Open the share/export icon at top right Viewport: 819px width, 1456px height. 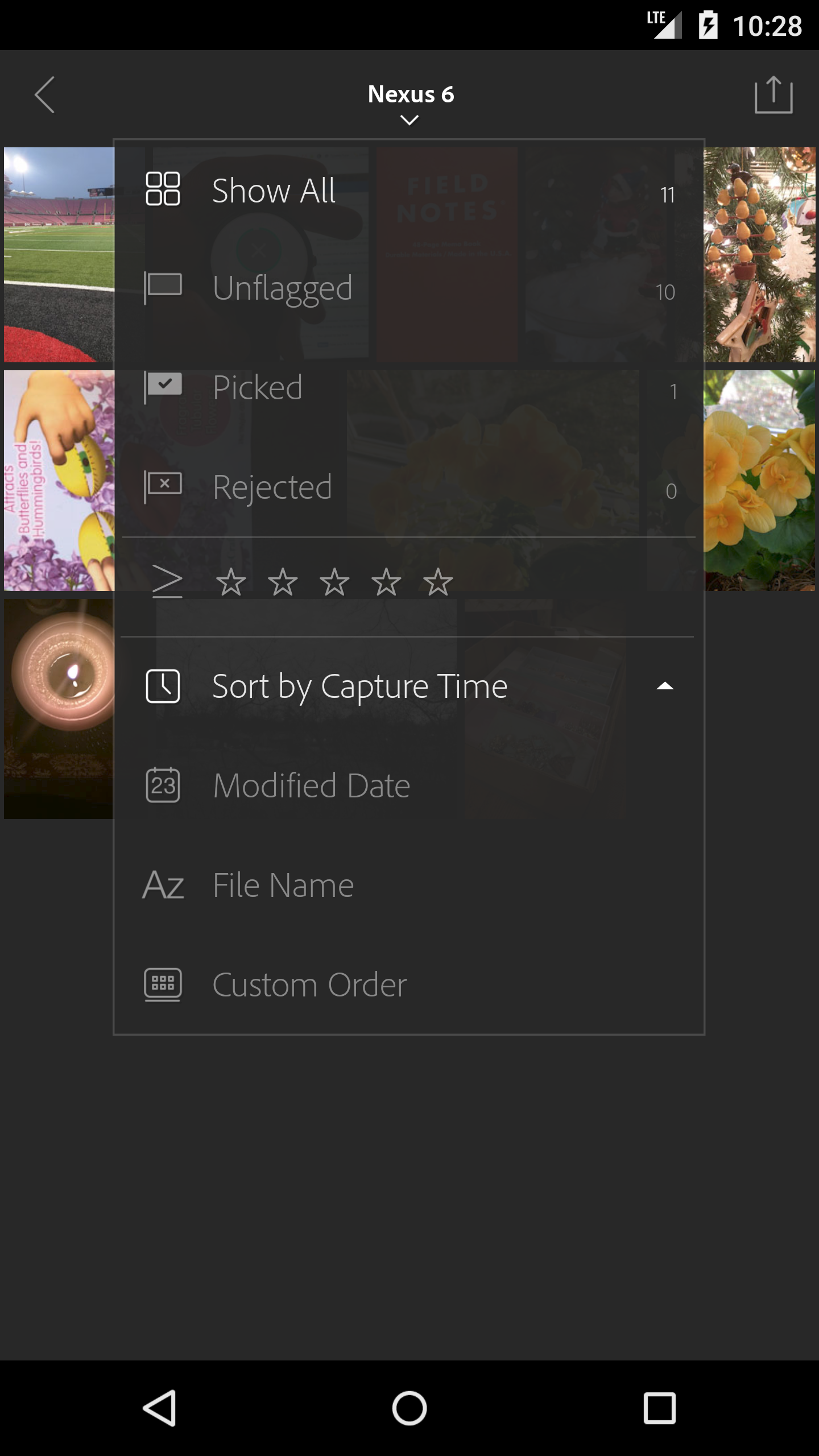[775, 95]
